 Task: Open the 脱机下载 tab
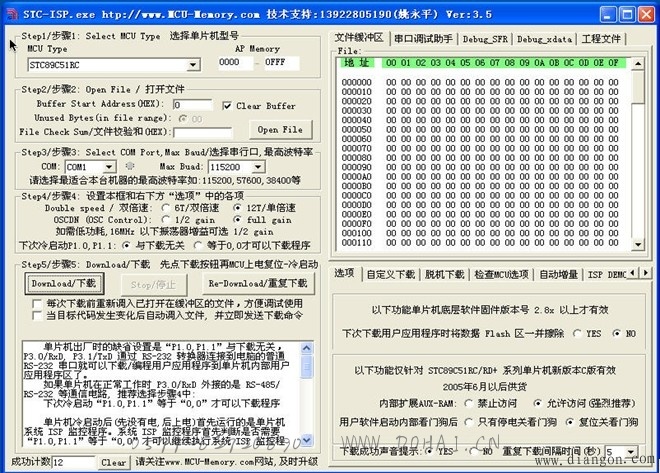click(x=444, y=274)
